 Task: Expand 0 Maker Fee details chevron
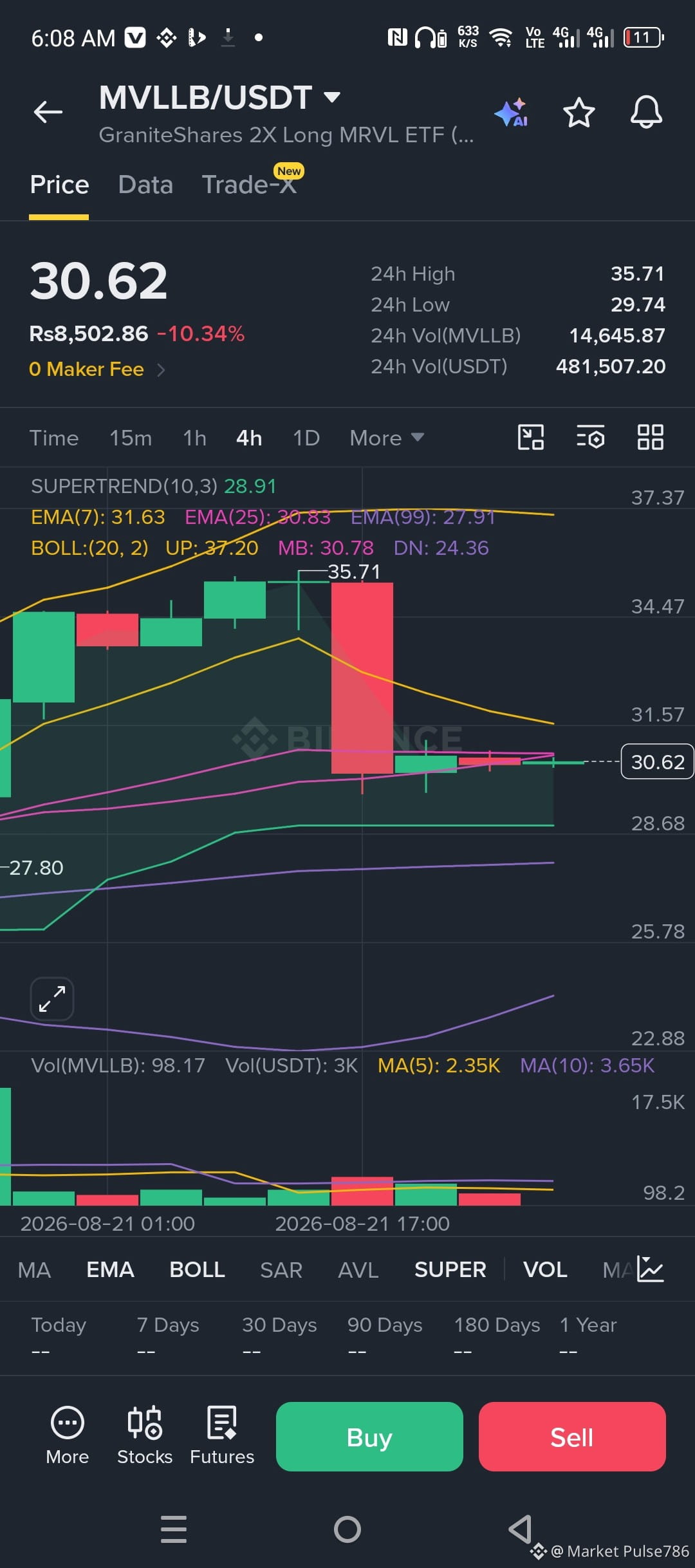[161, 369]
